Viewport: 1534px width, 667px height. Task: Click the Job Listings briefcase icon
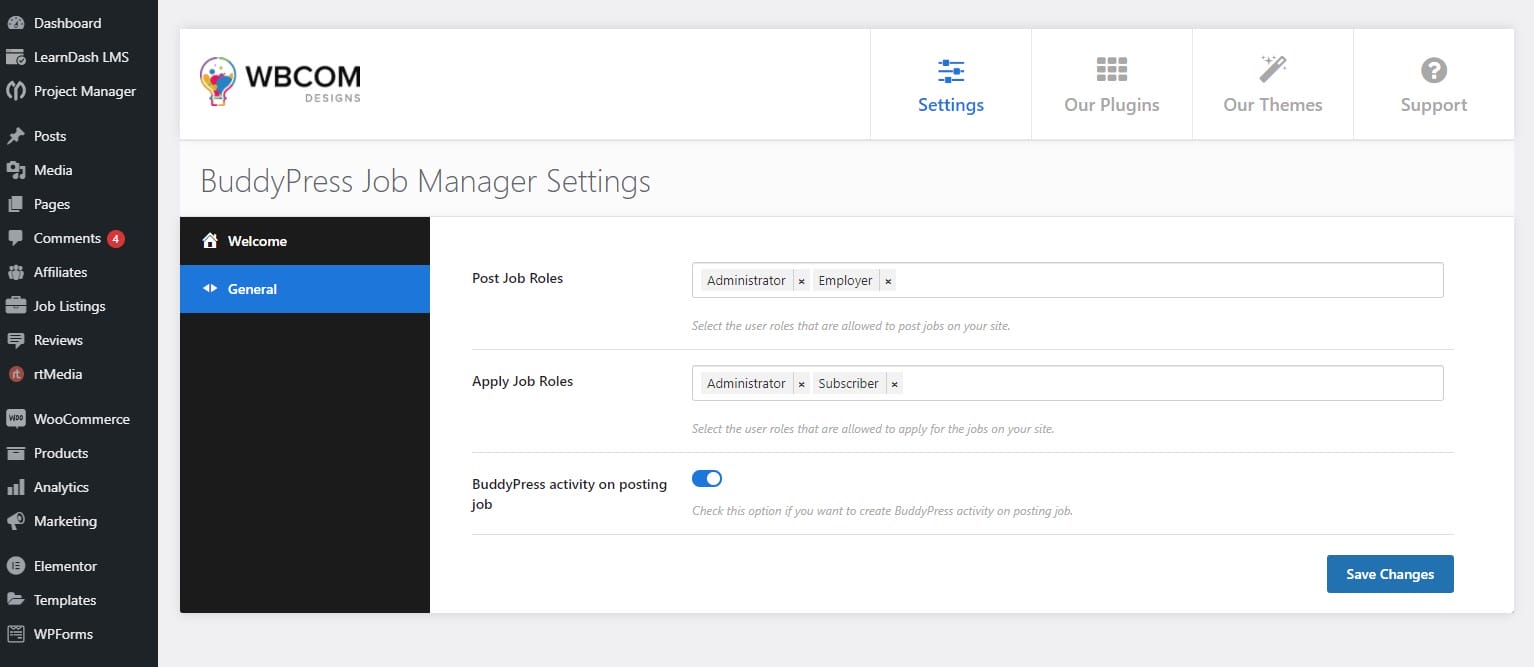(x=16, y=306)
